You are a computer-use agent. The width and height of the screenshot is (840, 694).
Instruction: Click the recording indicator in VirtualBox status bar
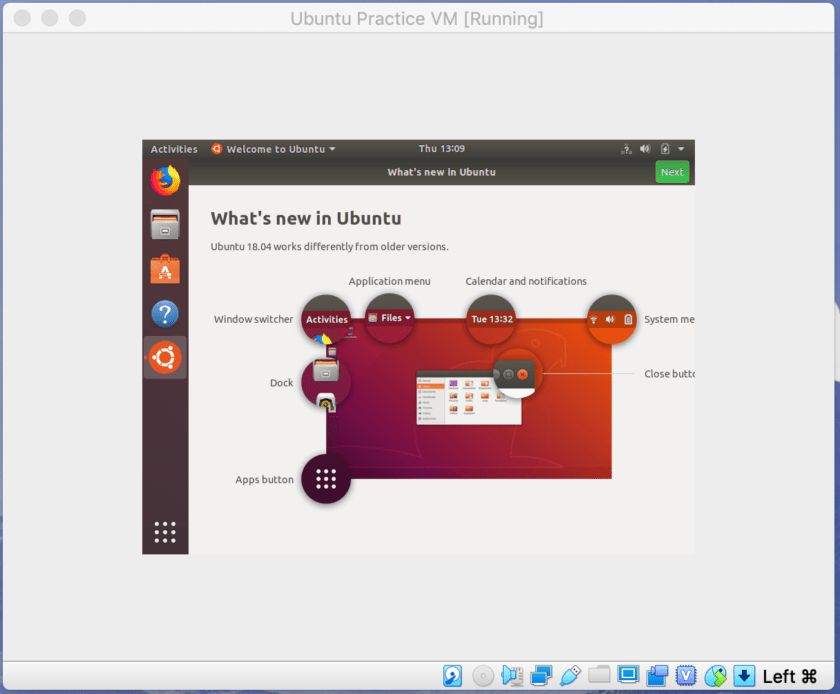point(657,676)
